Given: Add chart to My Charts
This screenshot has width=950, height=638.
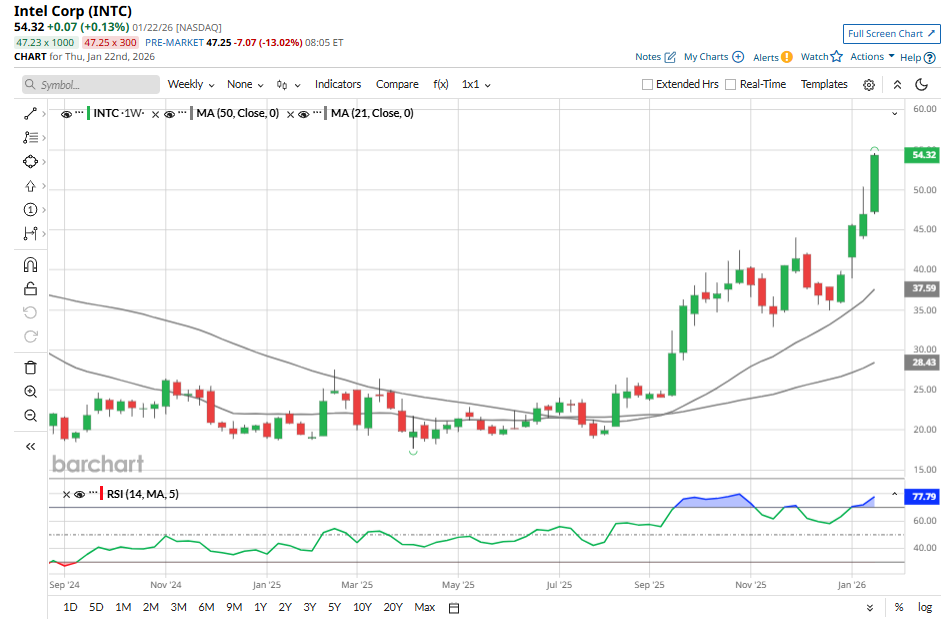Looking at the screenshot, I should (x=714, y=57).
